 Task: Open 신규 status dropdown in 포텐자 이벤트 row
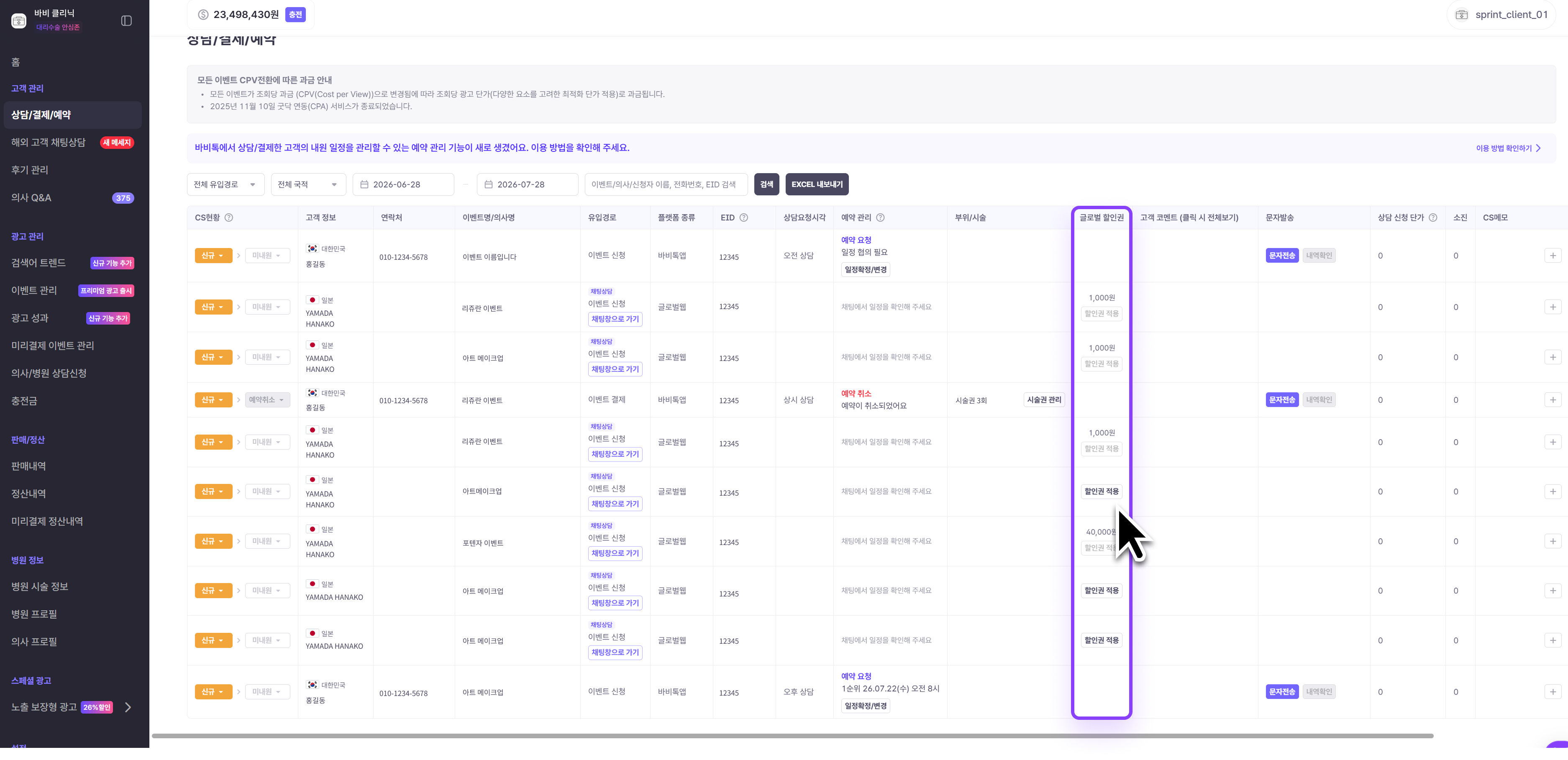[214, 542]
